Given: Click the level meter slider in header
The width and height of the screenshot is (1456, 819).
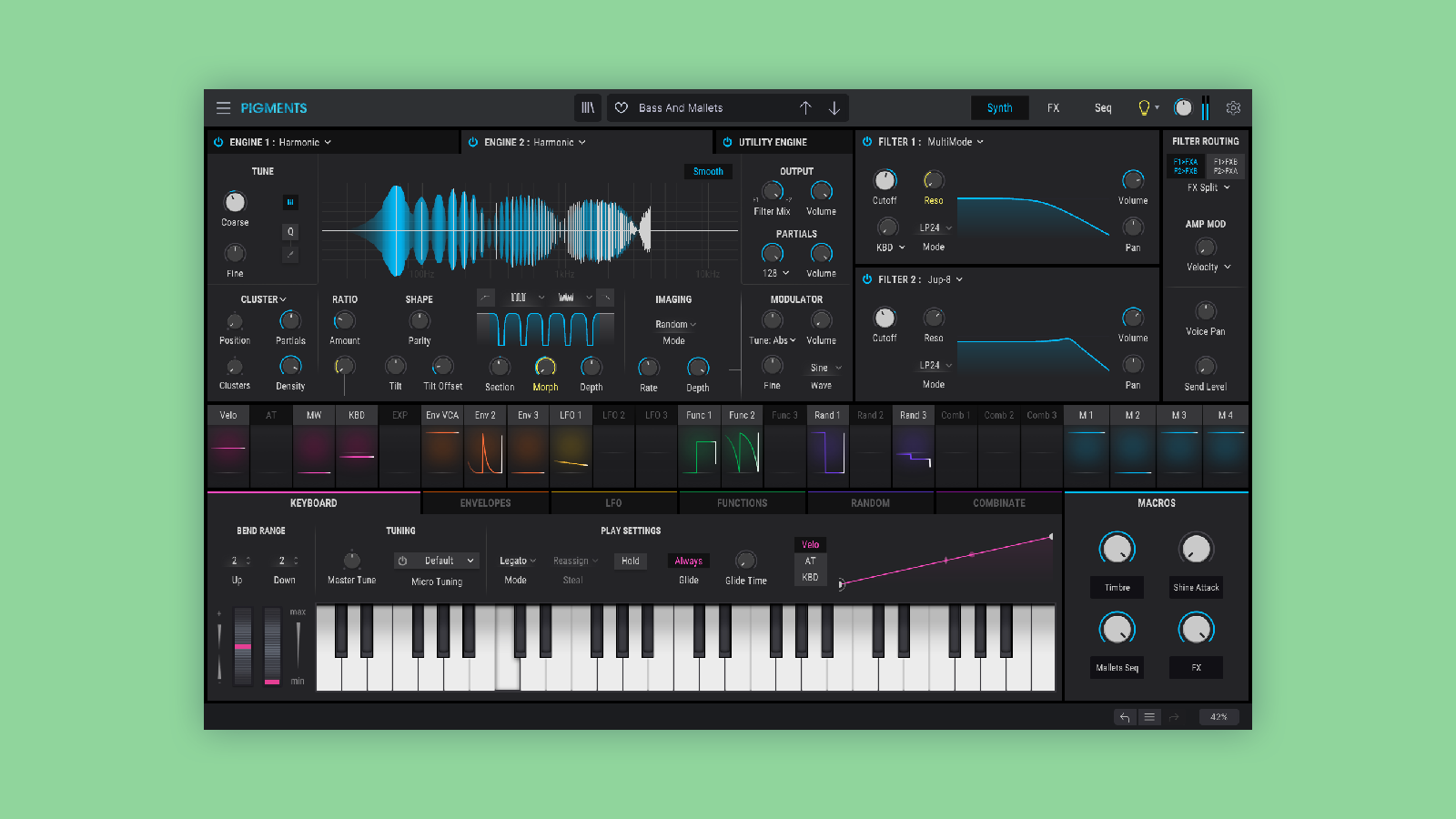Looking at the screenshot, I should (x=1205, y=107).
